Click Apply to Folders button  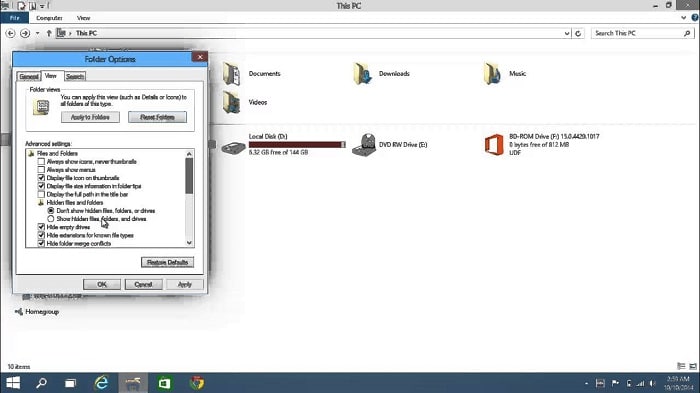(x=91, y=117)
